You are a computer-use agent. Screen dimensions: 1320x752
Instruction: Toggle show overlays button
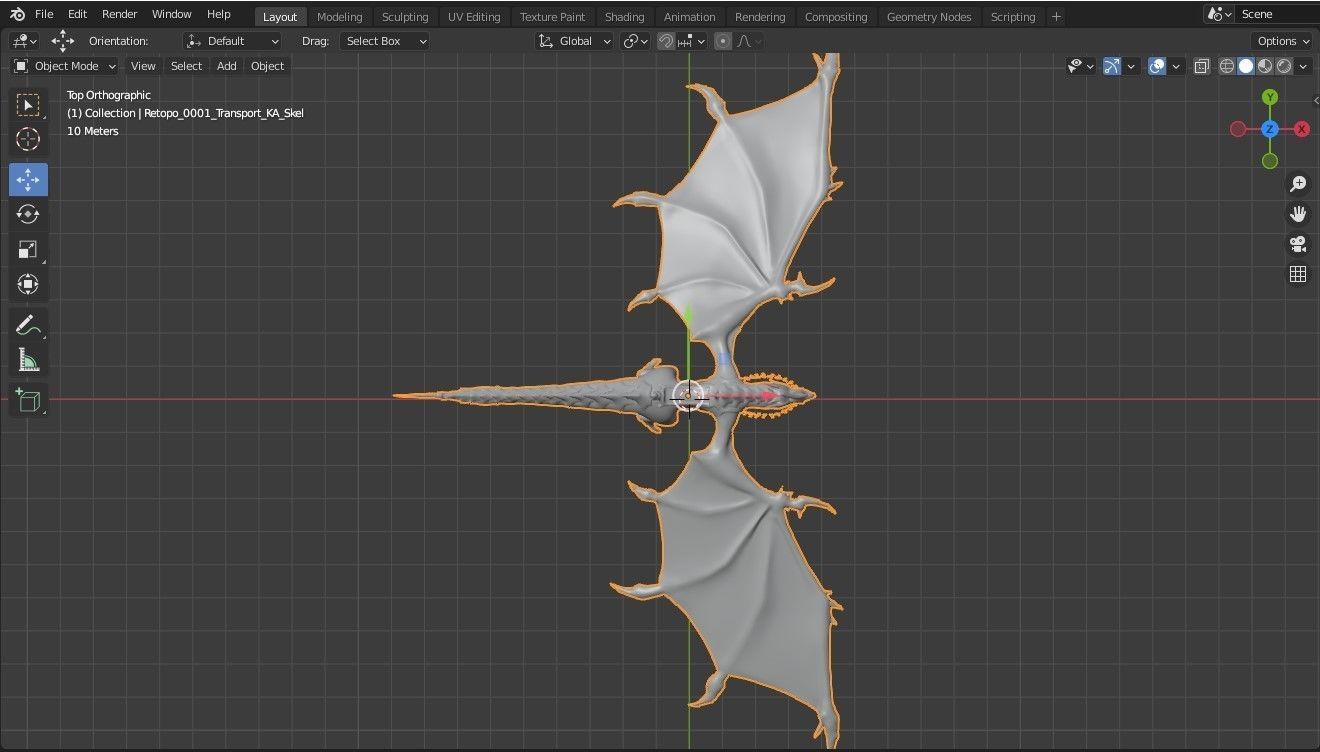coord(1157,66)
